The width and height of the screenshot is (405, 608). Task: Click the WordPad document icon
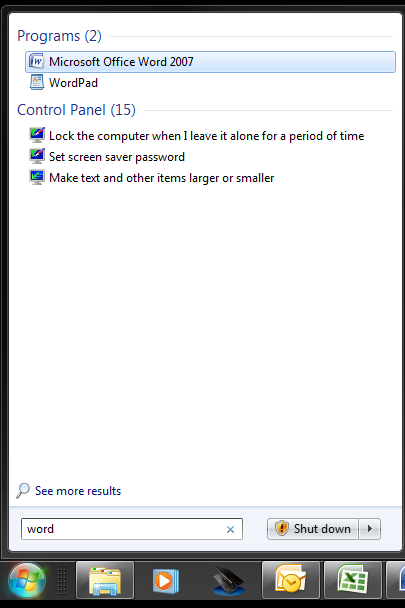(x=36, y=82)
